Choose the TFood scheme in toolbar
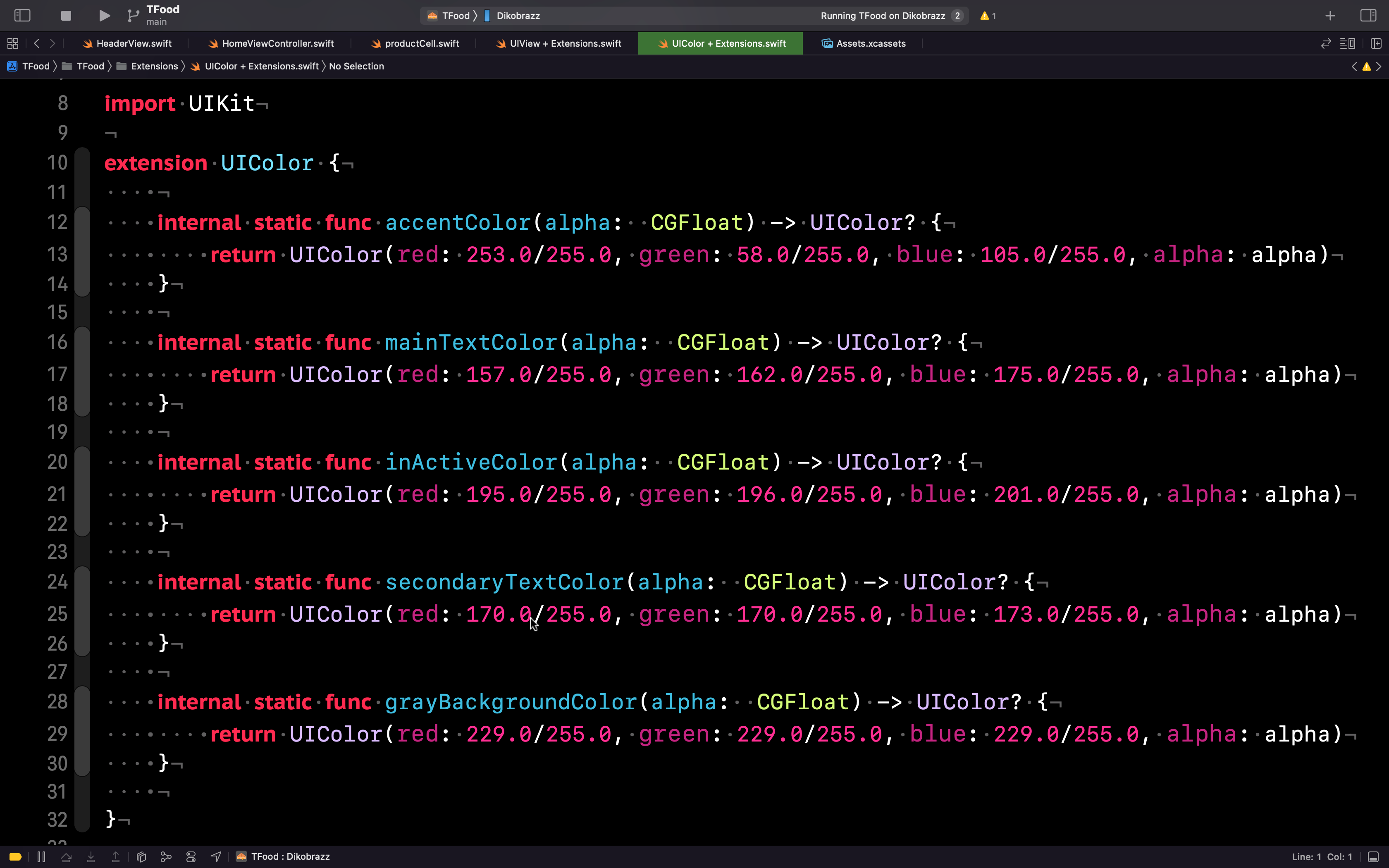 coord(449,16)
